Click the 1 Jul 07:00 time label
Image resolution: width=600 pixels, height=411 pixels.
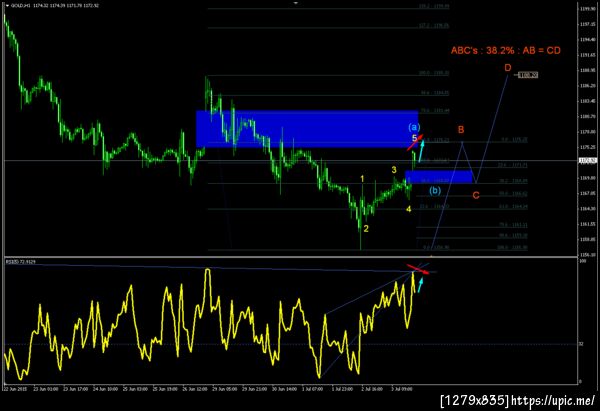click(x=312, y=389)
